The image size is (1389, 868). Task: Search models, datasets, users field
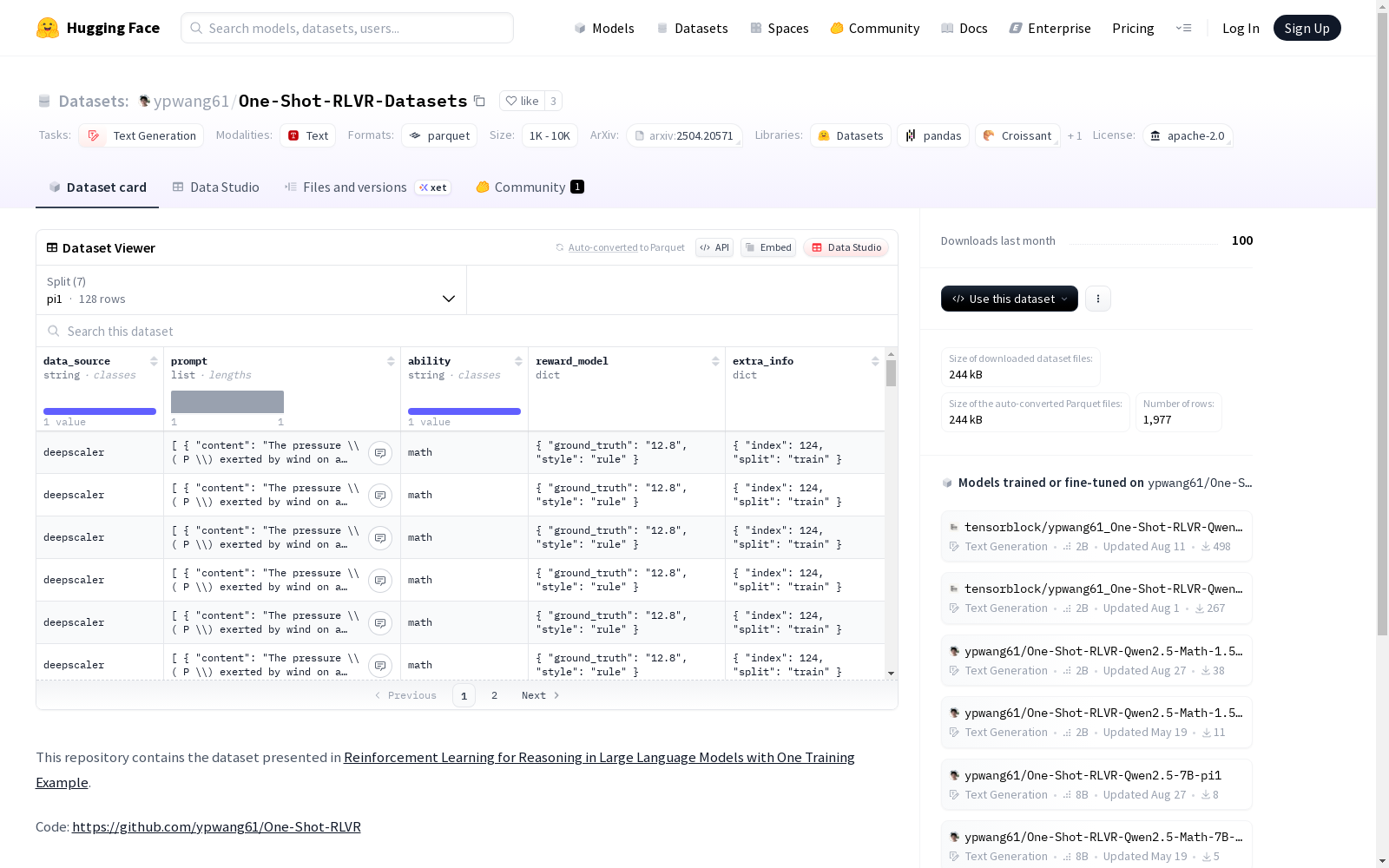pyautogui.click(x=347, y=28)
